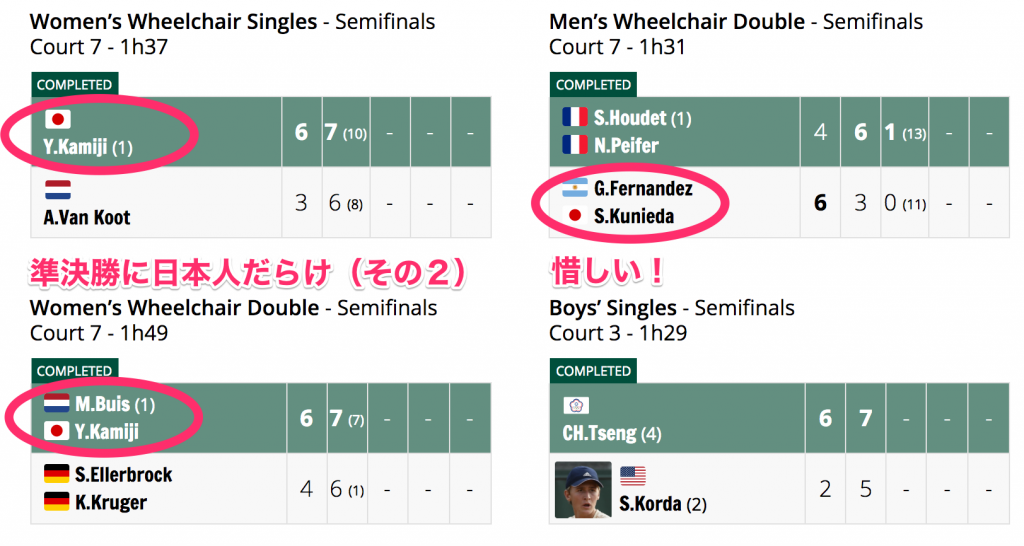Click Argentina flag beside G.Fernandez
The image size is (1024, 546).
tap(575, 188)
